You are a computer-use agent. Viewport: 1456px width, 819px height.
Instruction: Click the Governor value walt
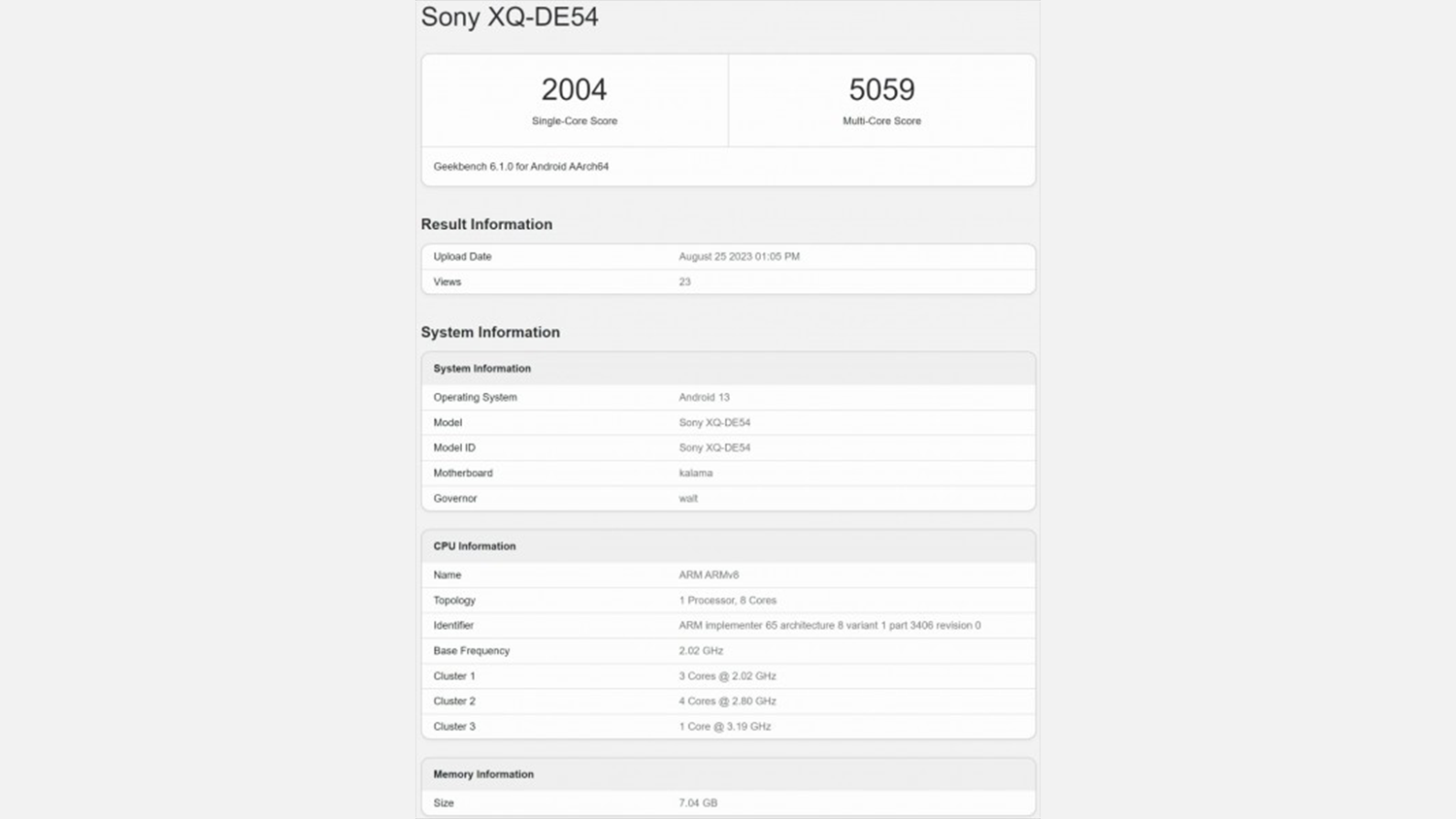pyautogui.click(x=688, y=499)
